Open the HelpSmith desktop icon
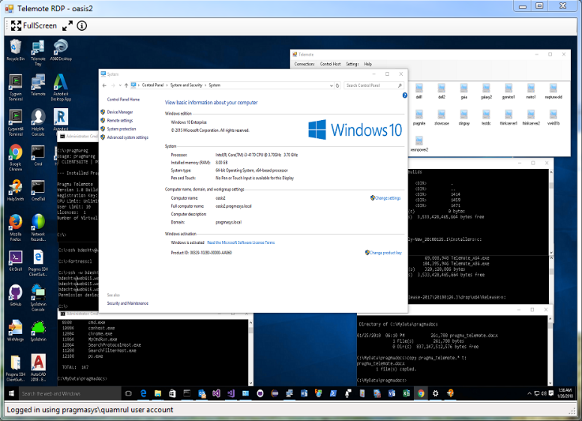The width and height of the screenshot is (582, 421). pos(16,190)
